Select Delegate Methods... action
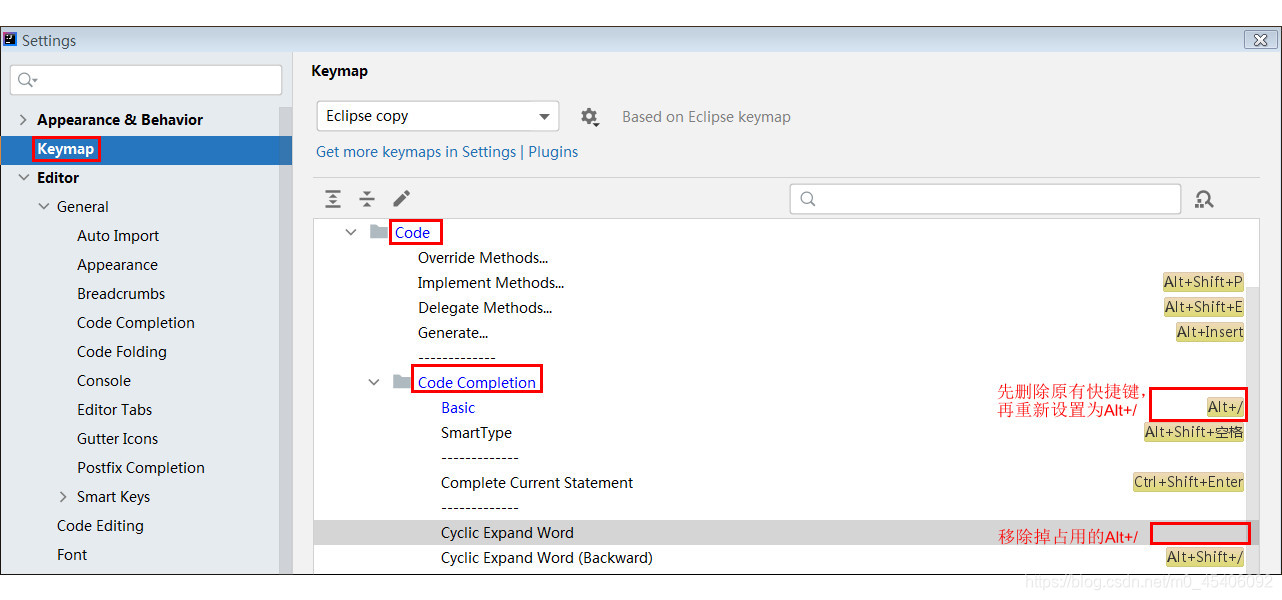This screenshot has width=1282, height=600. [485, 308]
